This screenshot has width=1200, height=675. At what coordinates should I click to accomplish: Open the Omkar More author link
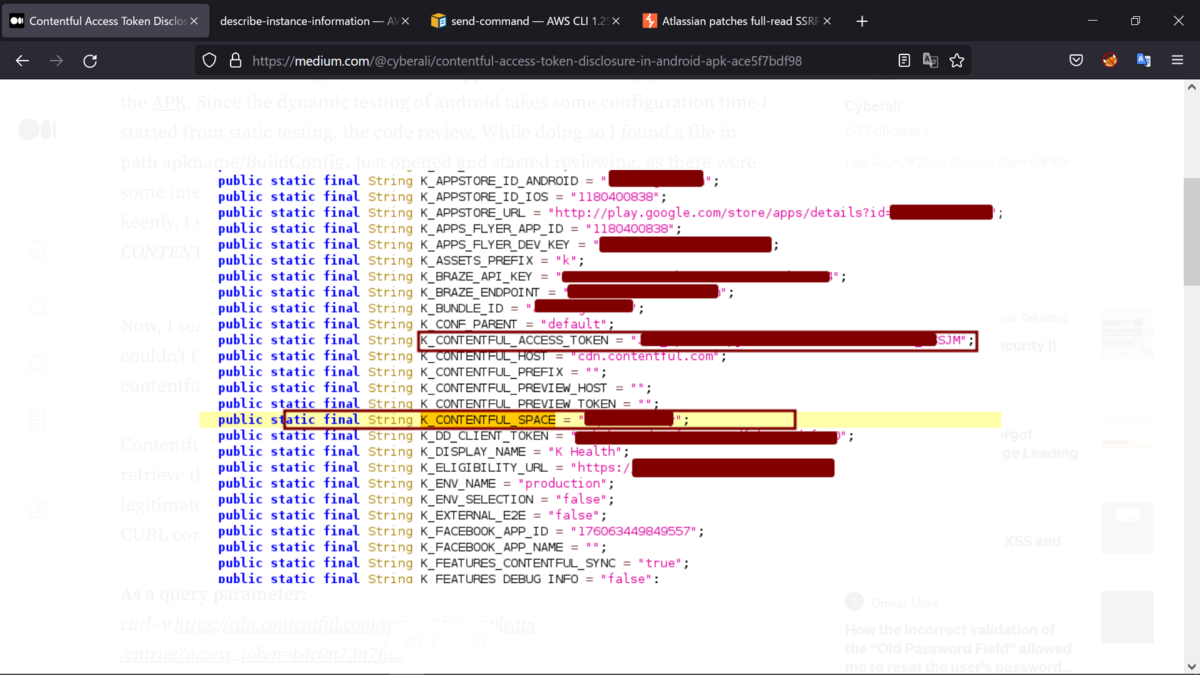click(x=907, y=602)
